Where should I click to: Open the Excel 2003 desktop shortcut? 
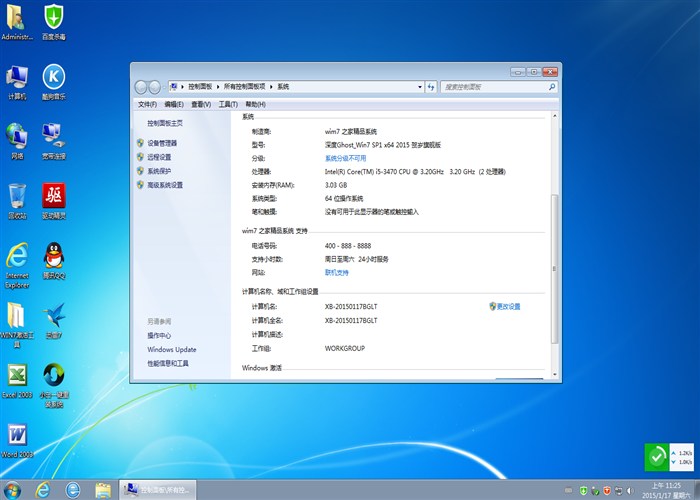(x=17, y=378)
